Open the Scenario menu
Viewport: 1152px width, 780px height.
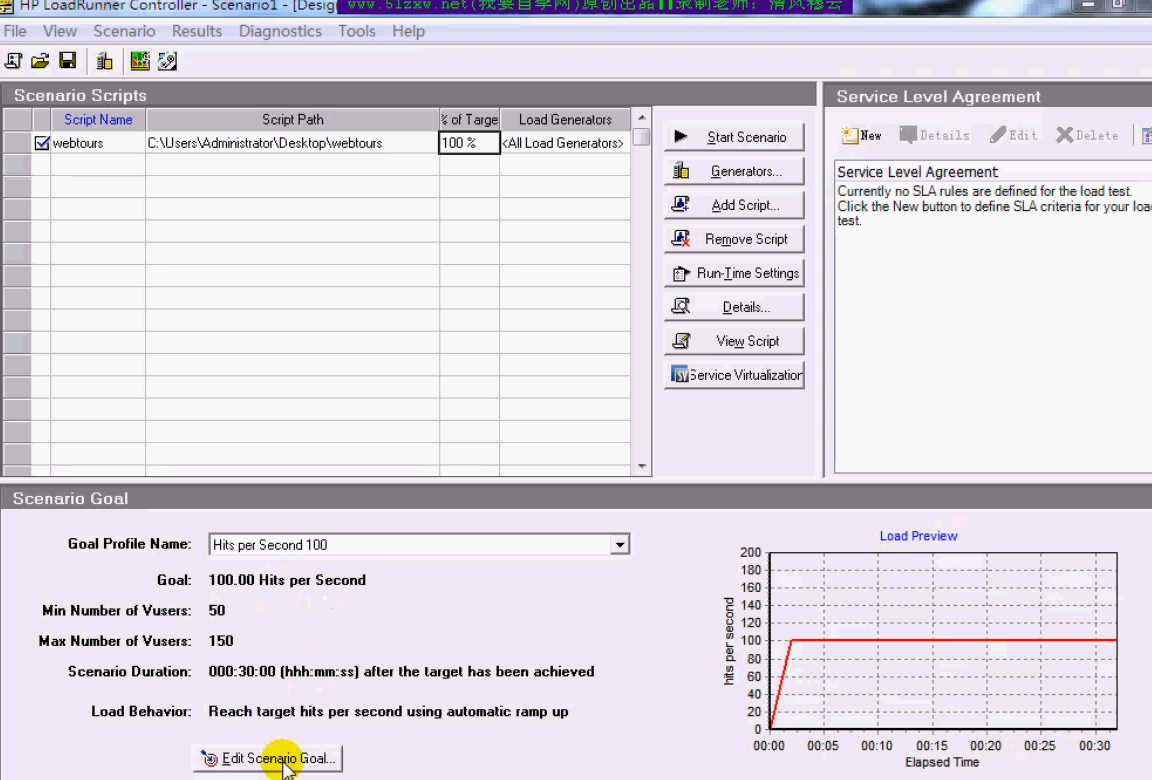[x=124, y=31]
